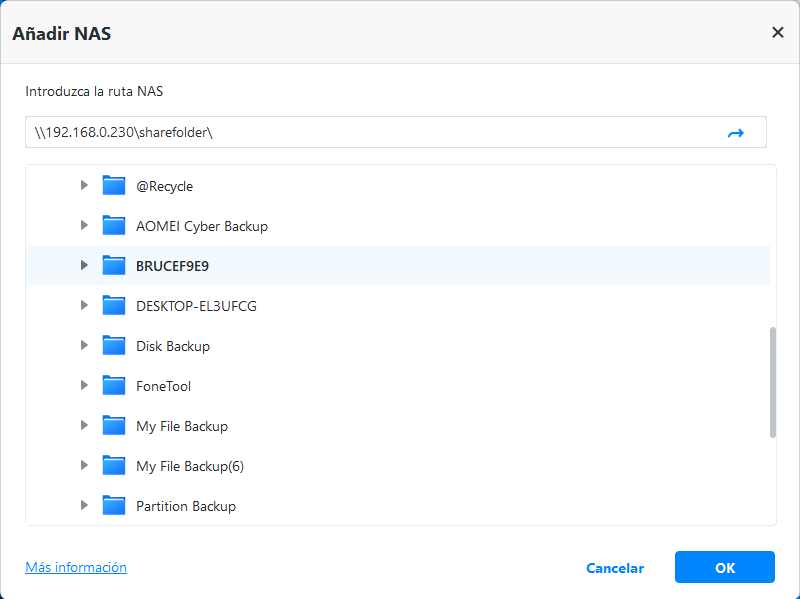The height and width of the screenshot is (599, 800).
Task: Open the Más información link
Action: tap(76, 567)
